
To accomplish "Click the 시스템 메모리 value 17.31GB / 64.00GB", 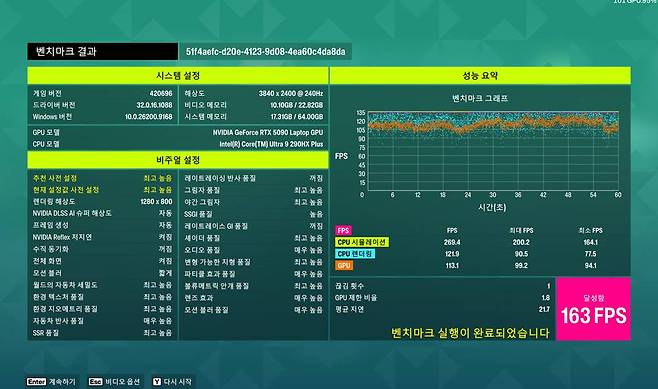I will (x=297, y=117).
